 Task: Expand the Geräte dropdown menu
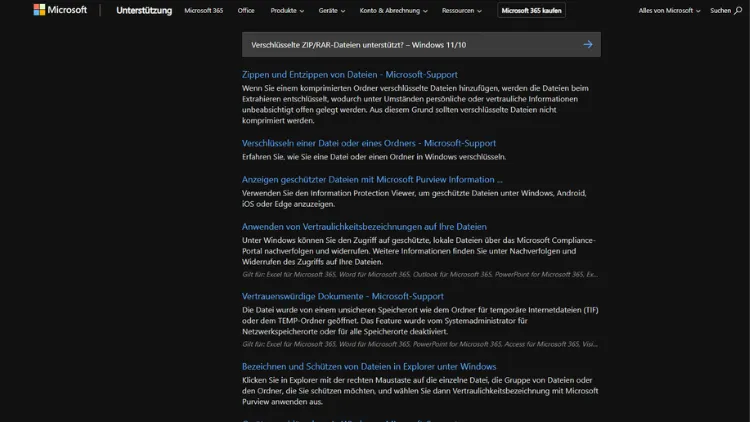tap(331, 11)
